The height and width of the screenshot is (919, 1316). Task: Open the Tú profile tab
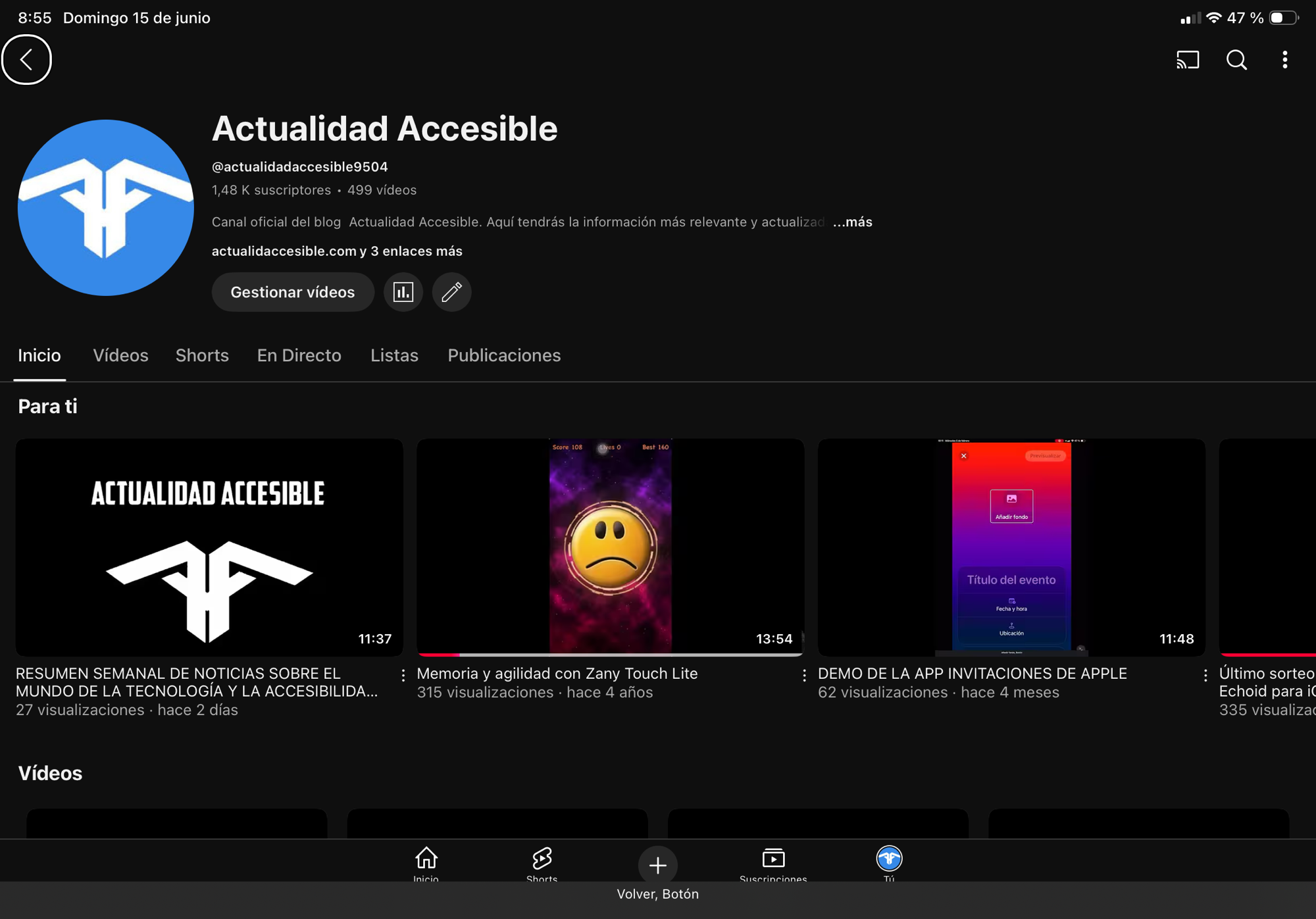pos(889,864)
